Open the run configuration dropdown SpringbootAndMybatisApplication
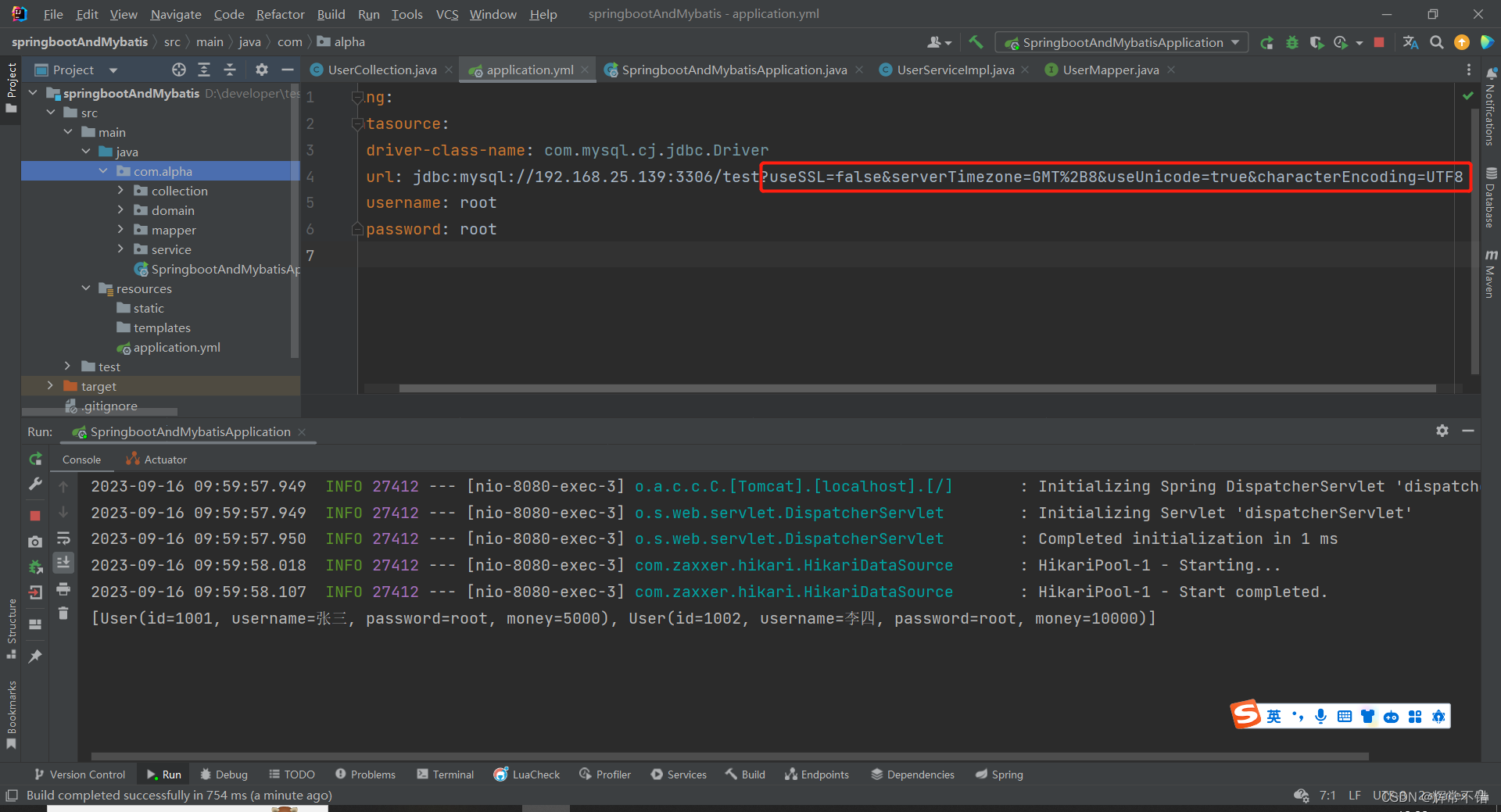The width and height of the screenshot is (1501, 812). [x=1123, y=42]
